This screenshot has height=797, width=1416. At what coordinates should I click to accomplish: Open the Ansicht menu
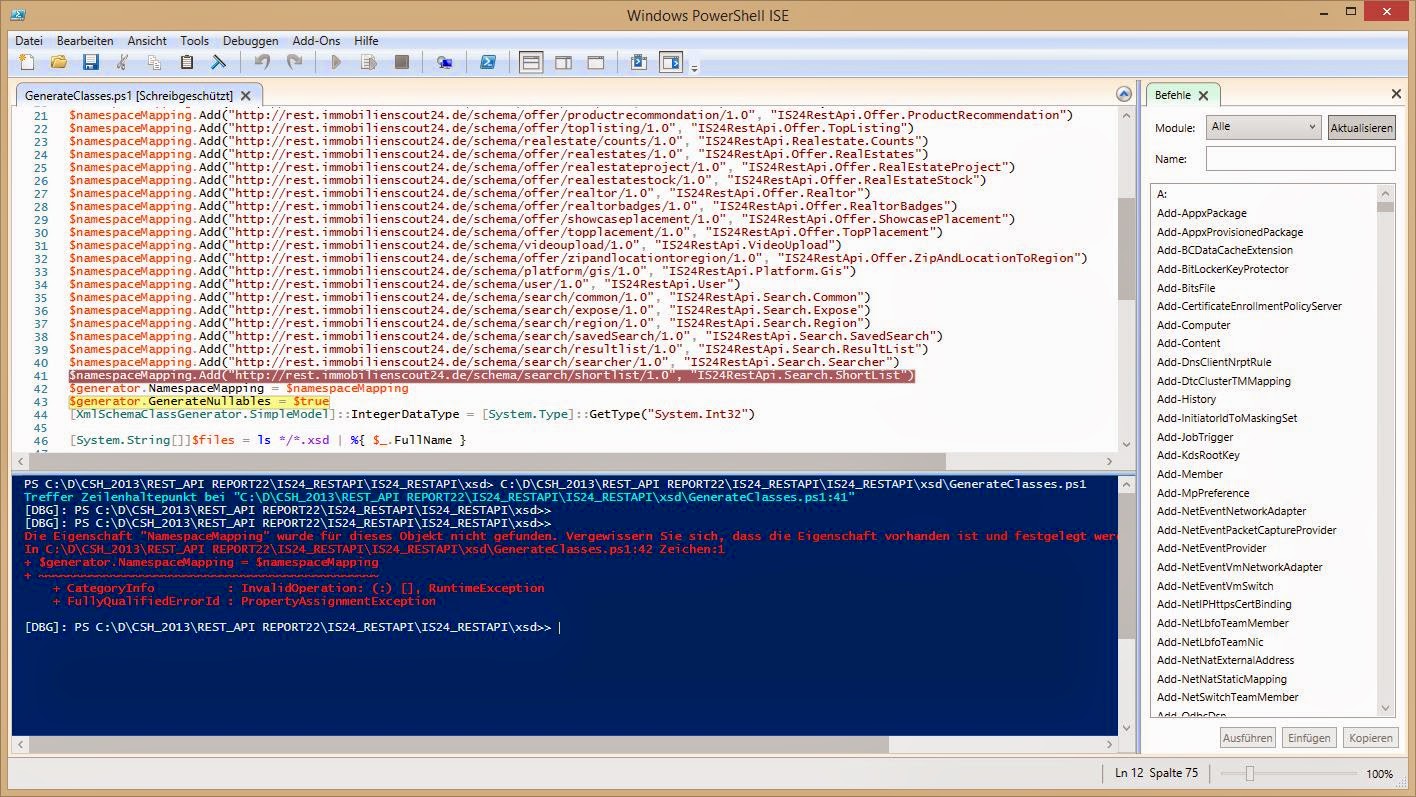[147, 41]
